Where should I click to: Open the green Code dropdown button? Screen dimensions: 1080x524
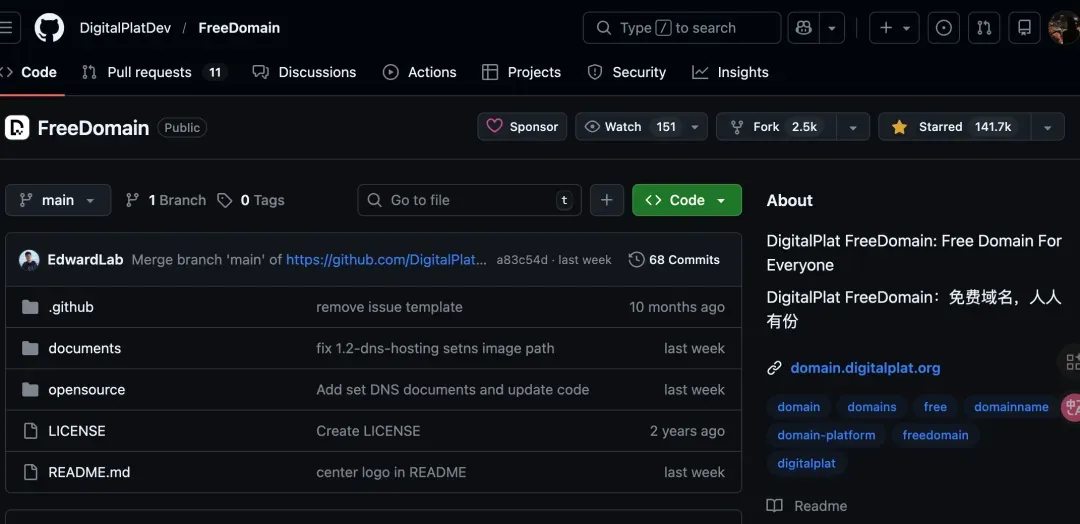pos(687,200)
